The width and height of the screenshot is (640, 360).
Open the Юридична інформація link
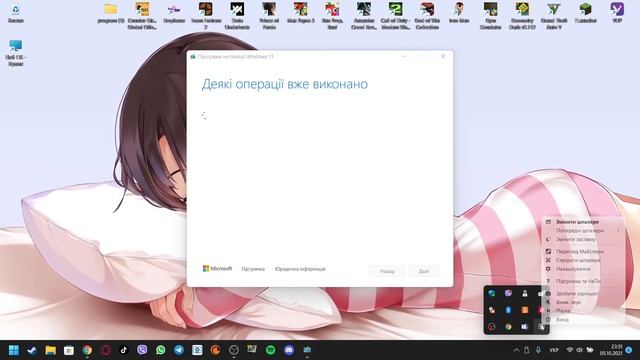(x=300, y=269)
